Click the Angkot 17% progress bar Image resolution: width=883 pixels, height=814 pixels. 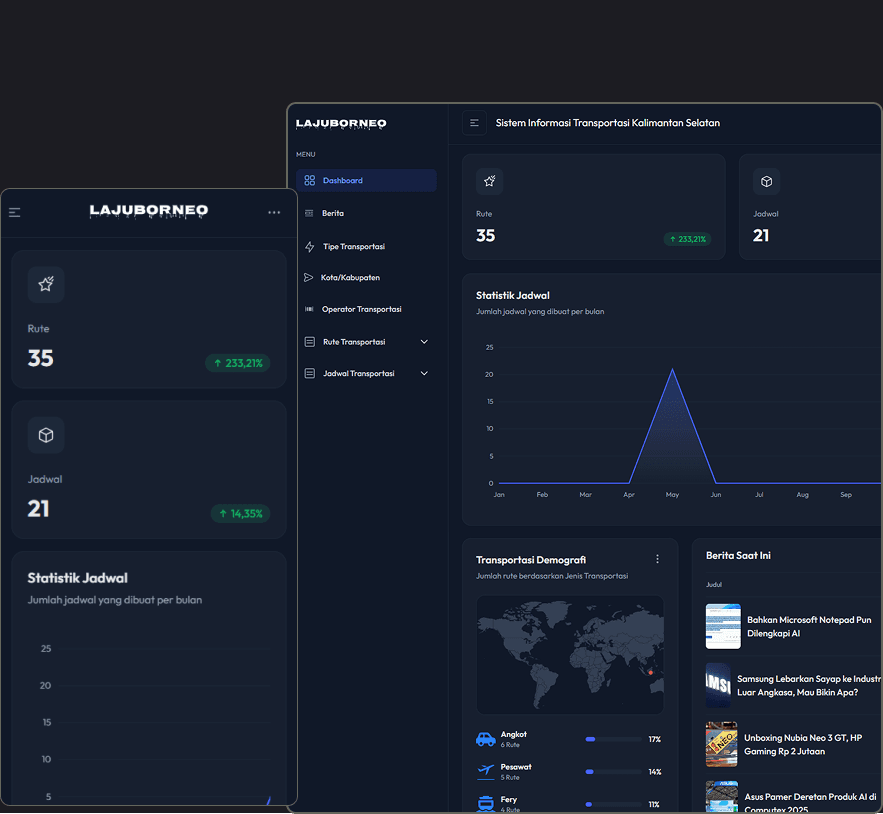[x=613, y=739]
